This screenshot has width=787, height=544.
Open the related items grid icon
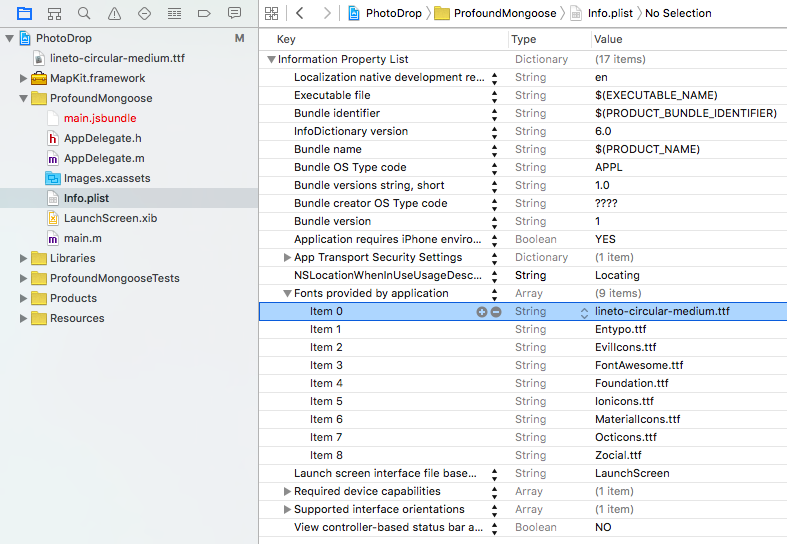(x=272, y=14)
